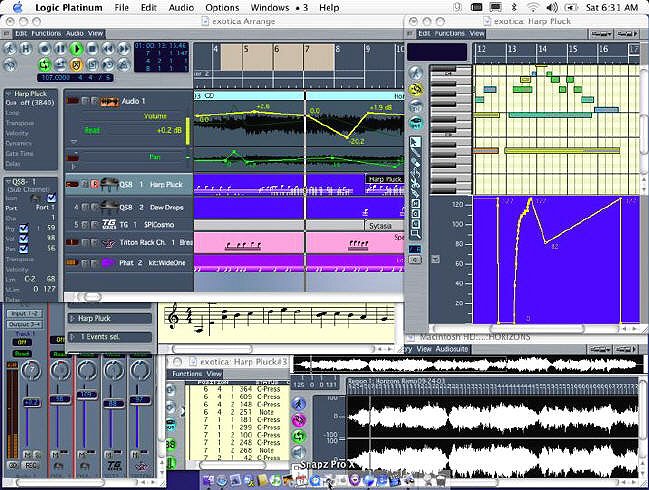Expand the 1 Events sel. box
The height and width of the screenshot is (490, 649).
[x=72, y=337]
